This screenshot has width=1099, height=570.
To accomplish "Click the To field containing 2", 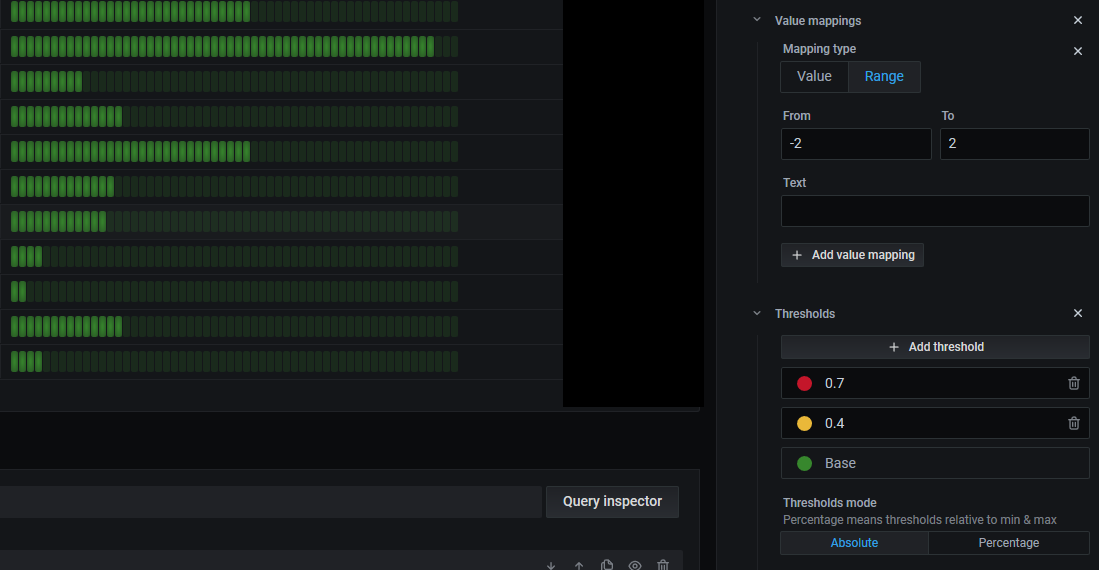I will pos(1014,144).
